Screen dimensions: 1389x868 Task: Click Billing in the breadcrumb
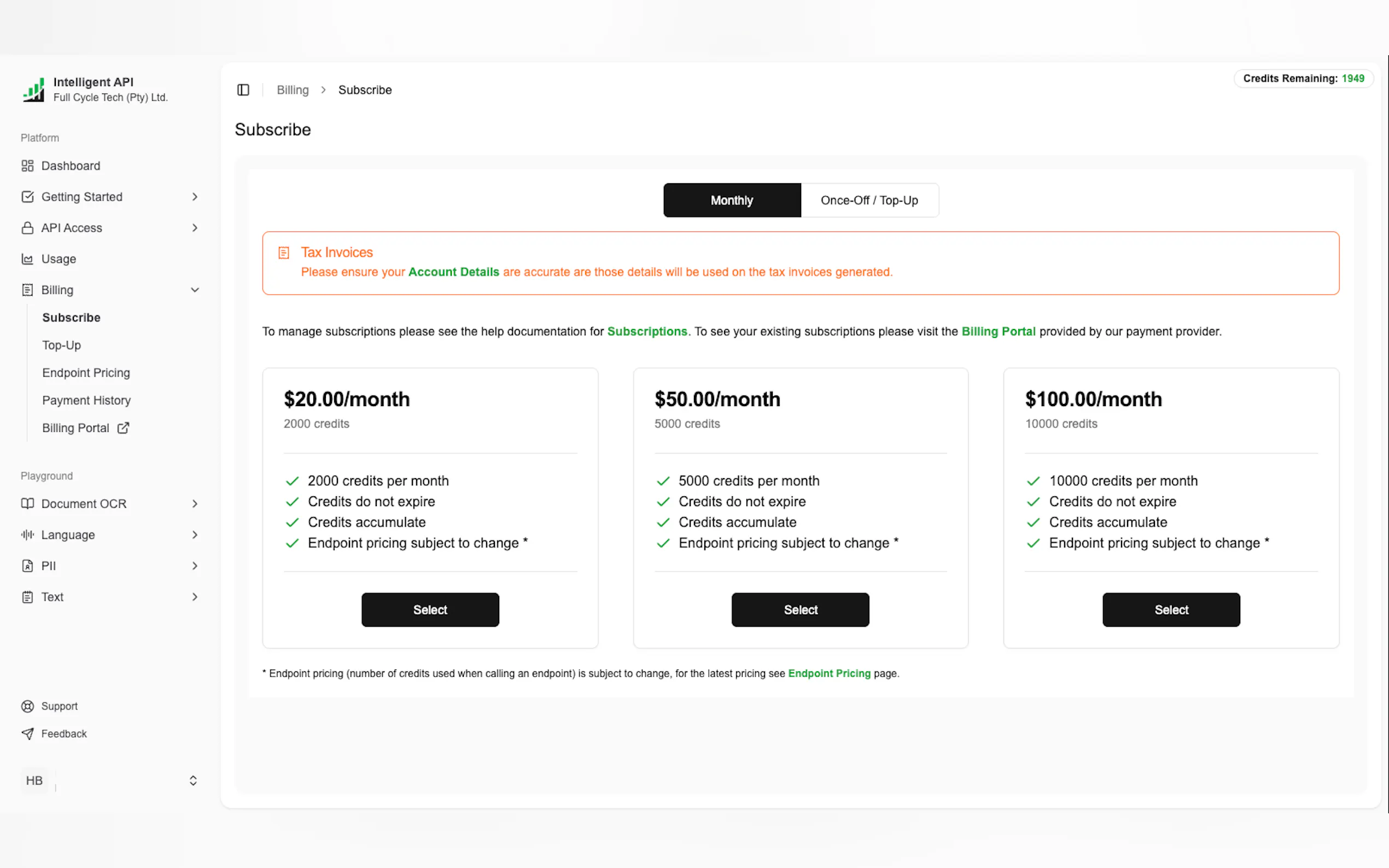coord(292,90)
